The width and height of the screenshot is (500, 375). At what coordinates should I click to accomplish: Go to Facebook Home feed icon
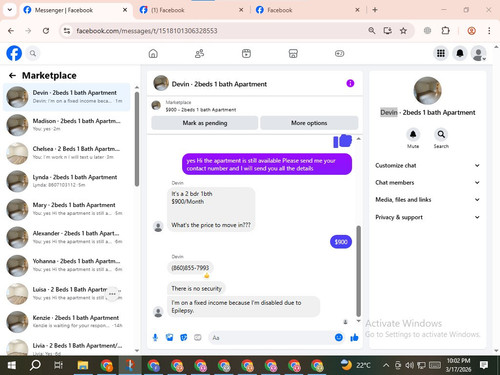pyautogui.click(x=153, y=53)
